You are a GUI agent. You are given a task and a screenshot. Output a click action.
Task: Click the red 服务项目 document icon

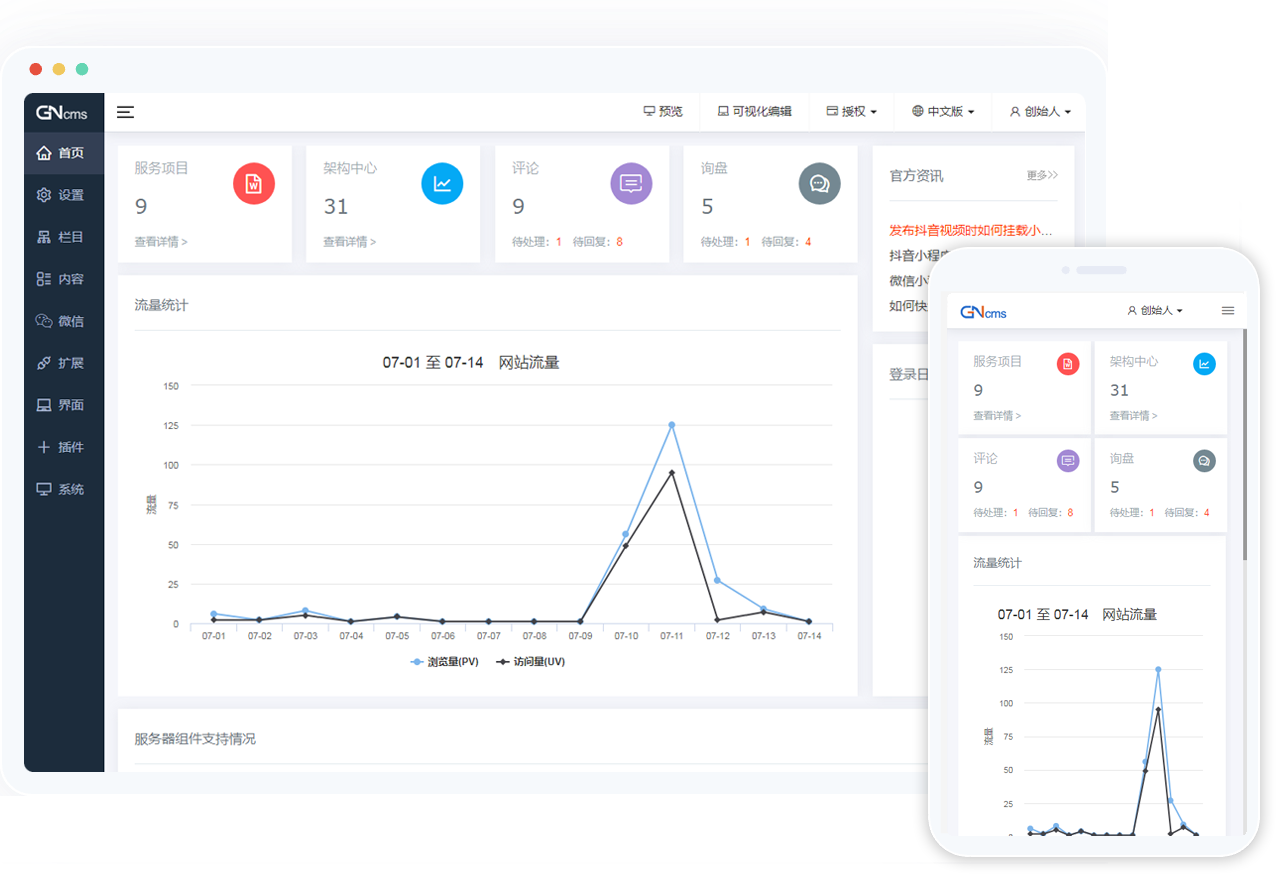click(x=254, y=184)
